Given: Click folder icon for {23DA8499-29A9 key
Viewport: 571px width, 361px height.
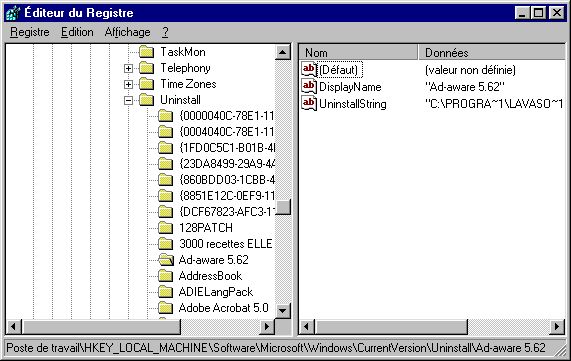Looking at the screenshot, I should coord(166,164).
